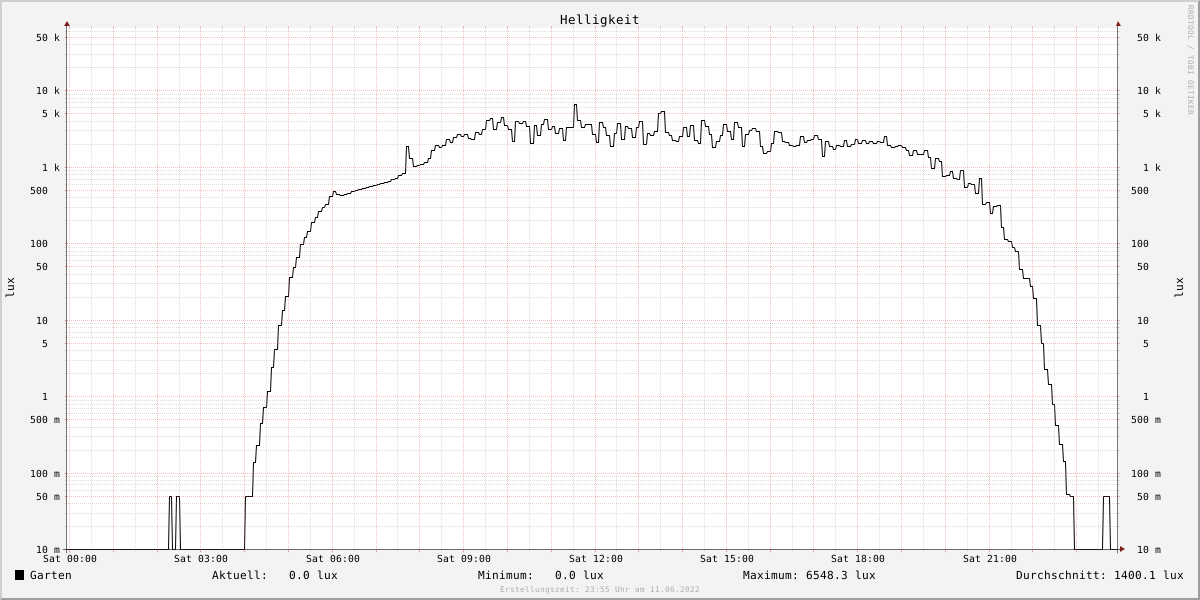Click the "Durchschnitt:" label
Viewport: 1200px width, 600px height.
(x=1062, y=575)
